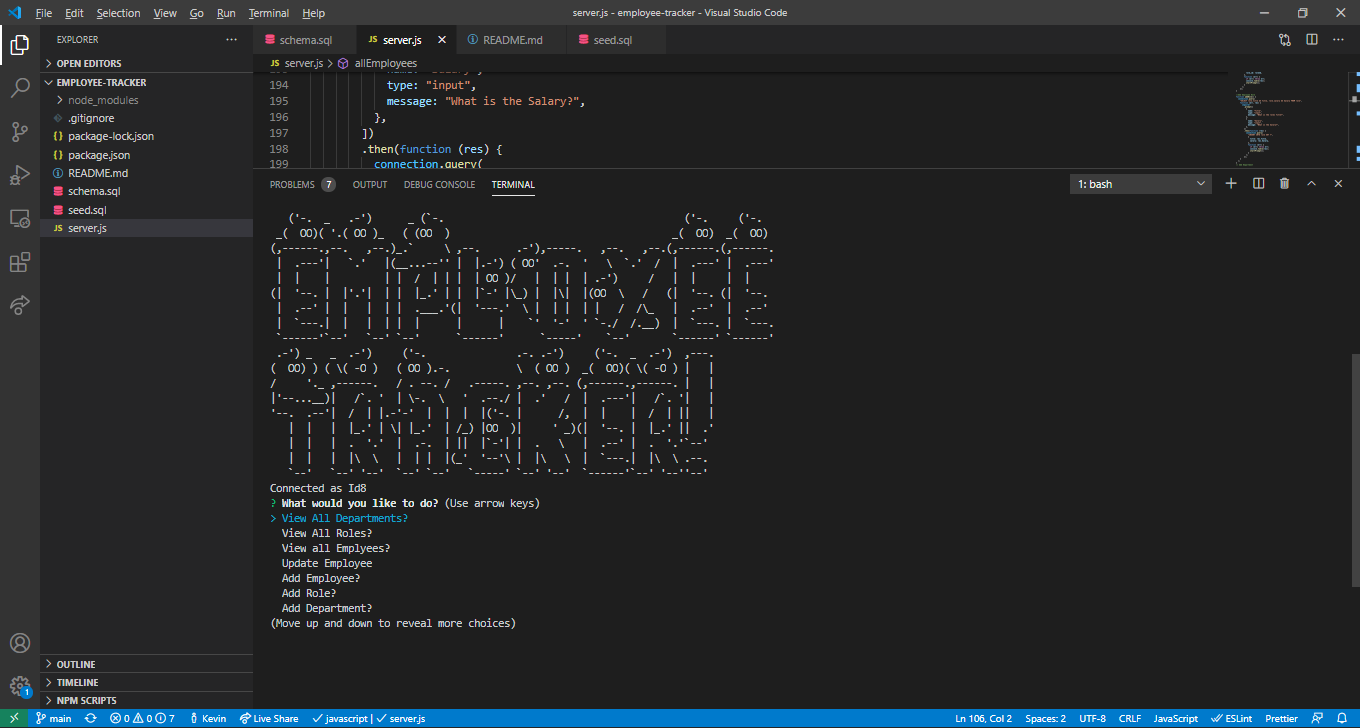The height and width of the screenshot is (728, 1360).
Task: Click the server.js breadcrumb
Action: (x=296, y=63)
